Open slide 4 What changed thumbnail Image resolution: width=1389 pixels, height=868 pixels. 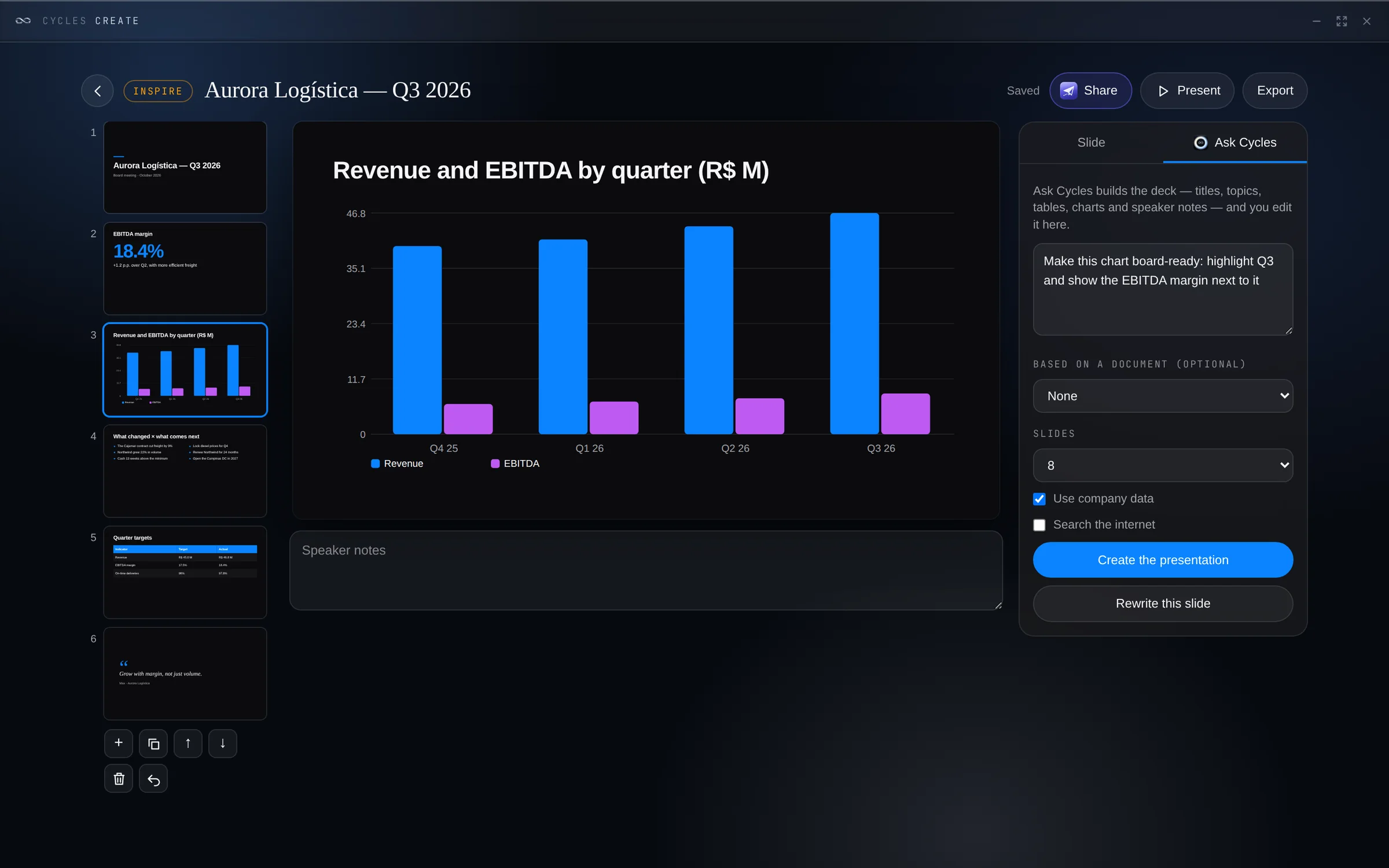pyautogui.click(x=185, y=471)
